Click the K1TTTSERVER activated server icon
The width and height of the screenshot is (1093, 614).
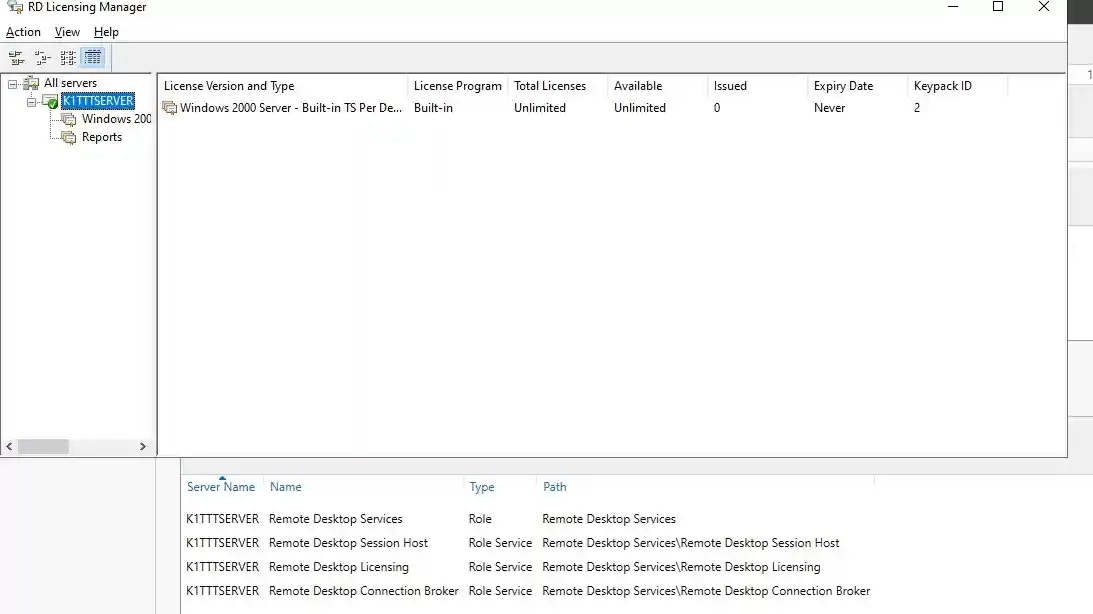(x=50, y=102)
